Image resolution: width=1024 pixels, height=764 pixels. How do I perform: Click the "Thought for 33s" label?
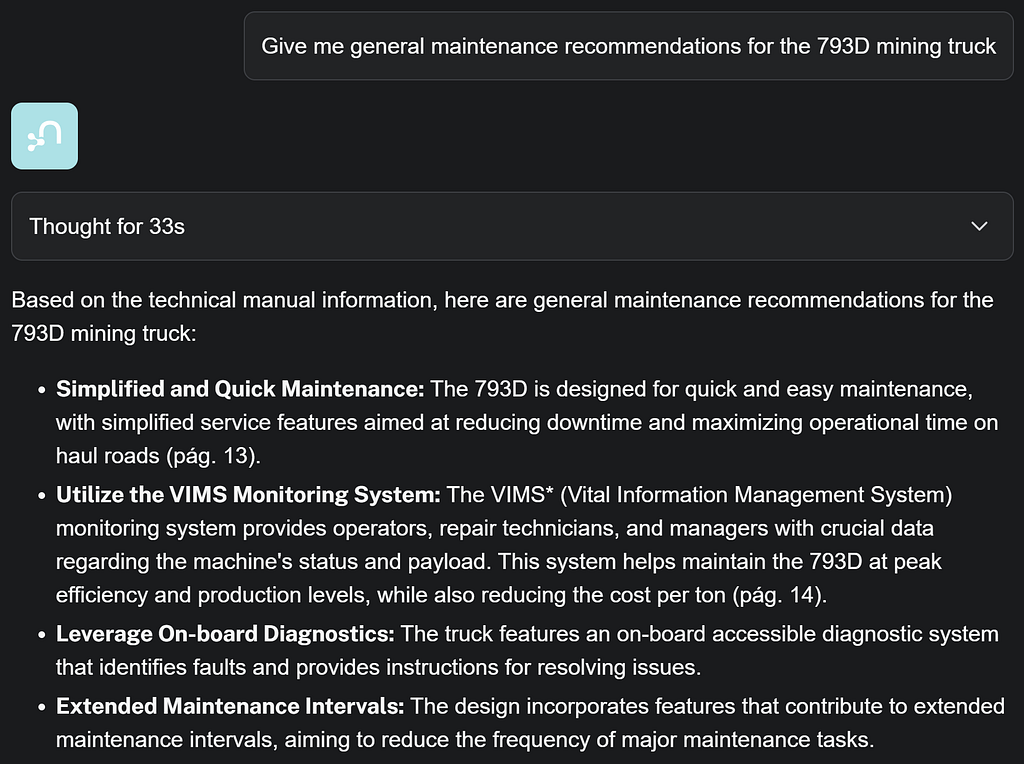(107, 227)
